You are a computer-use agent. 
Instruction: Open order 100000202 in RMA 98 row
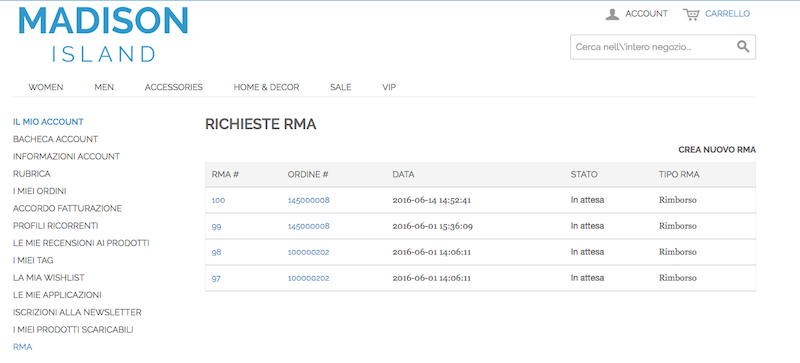(x=309, y=252)
